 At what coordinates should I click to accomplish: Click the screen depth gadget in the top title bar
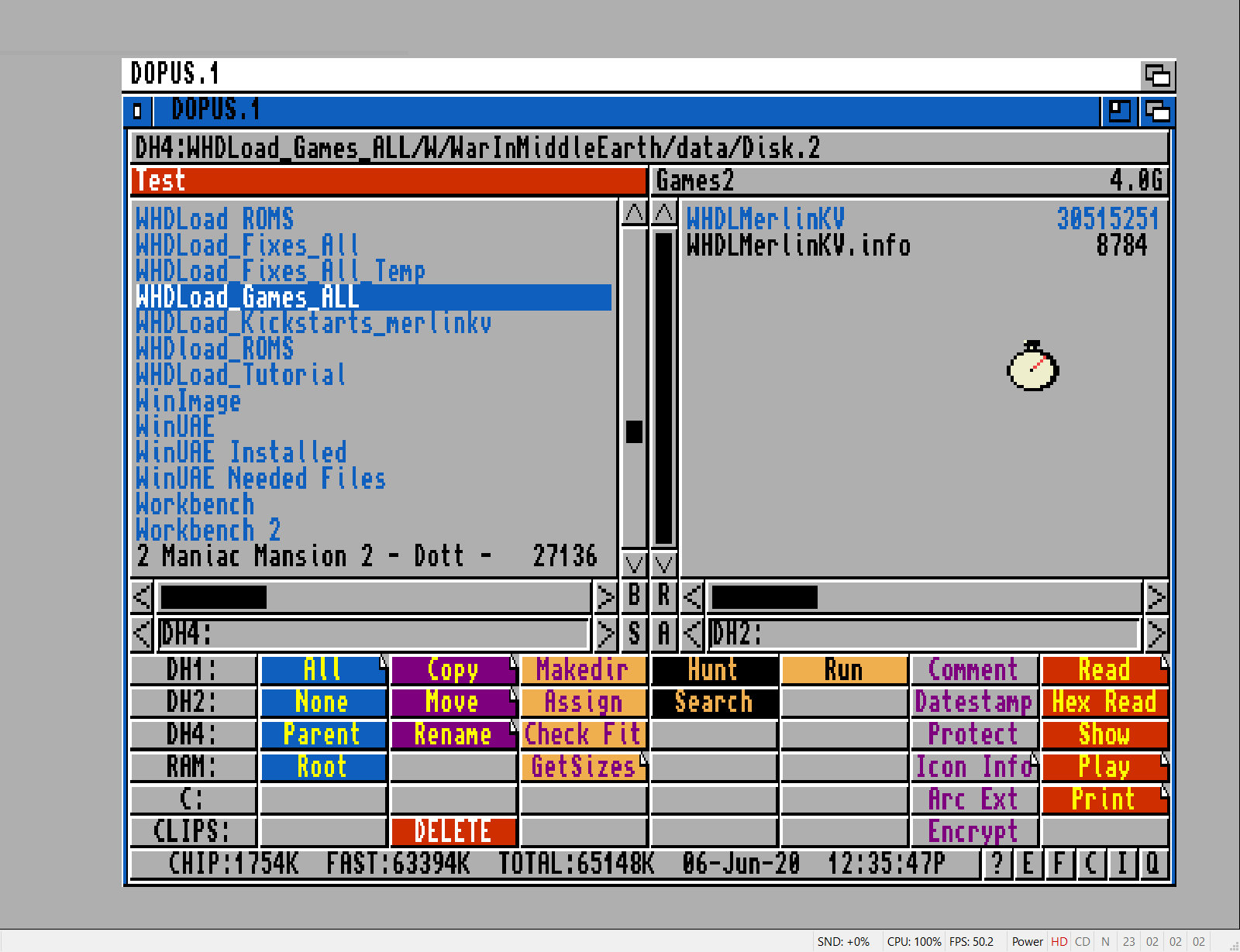(1158, 75)
